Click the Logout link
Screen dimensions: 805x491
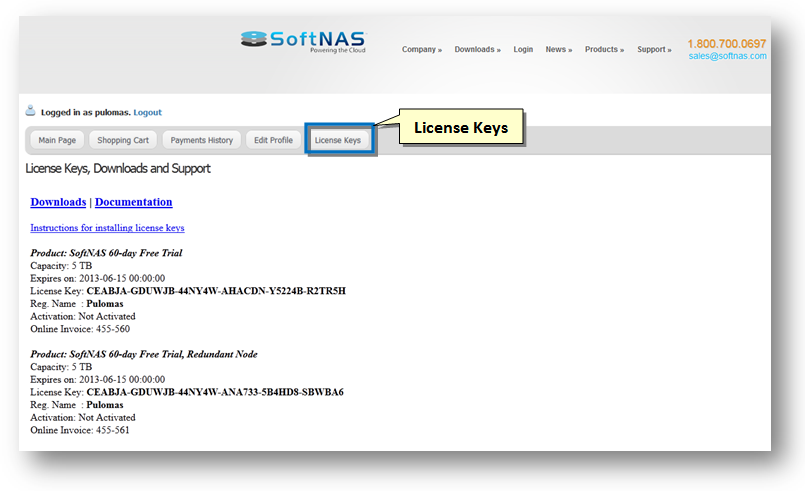[x=147, y=112]
